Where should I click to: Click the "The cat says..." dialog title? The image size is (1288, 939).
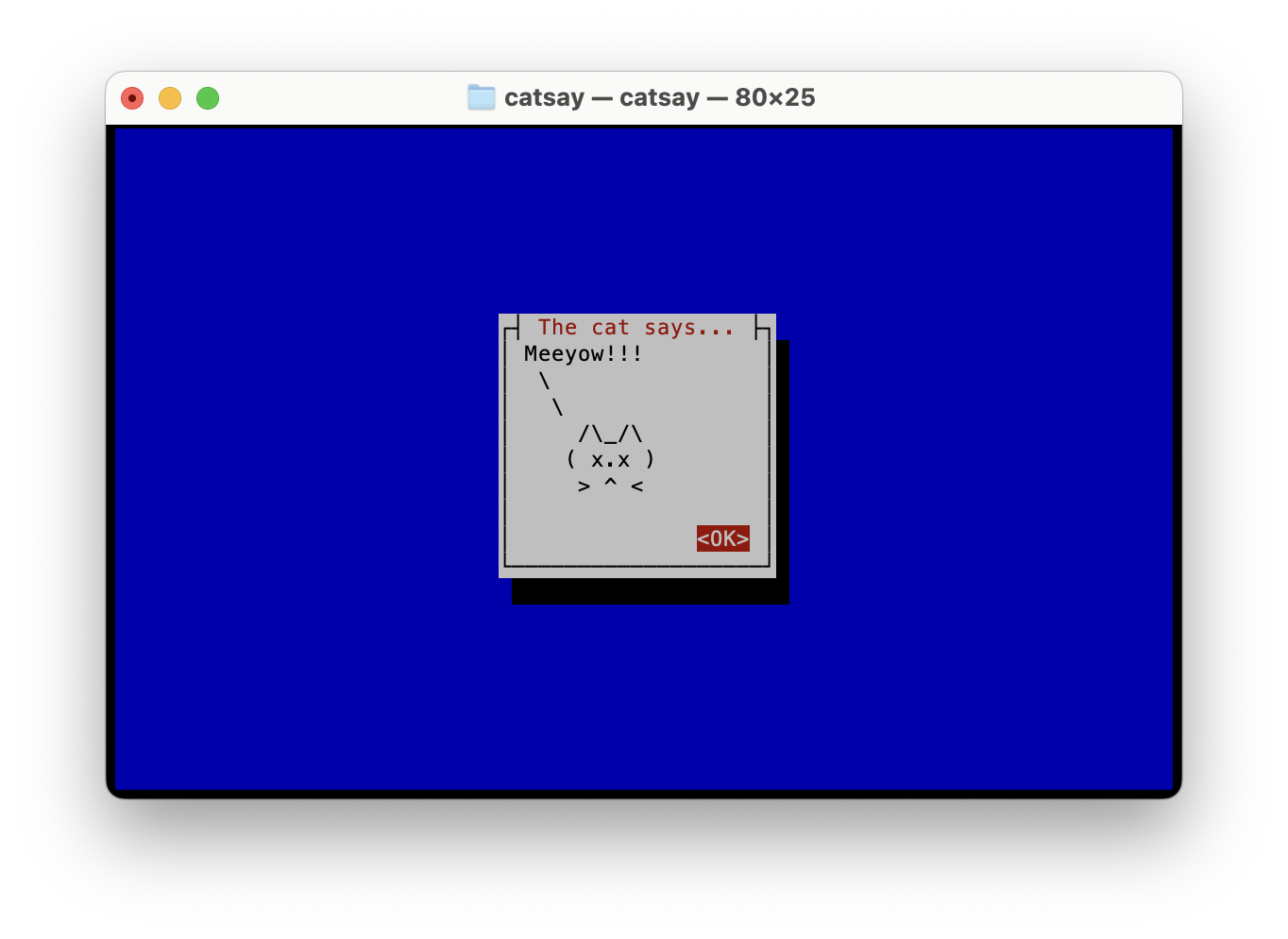coord(636,328)
